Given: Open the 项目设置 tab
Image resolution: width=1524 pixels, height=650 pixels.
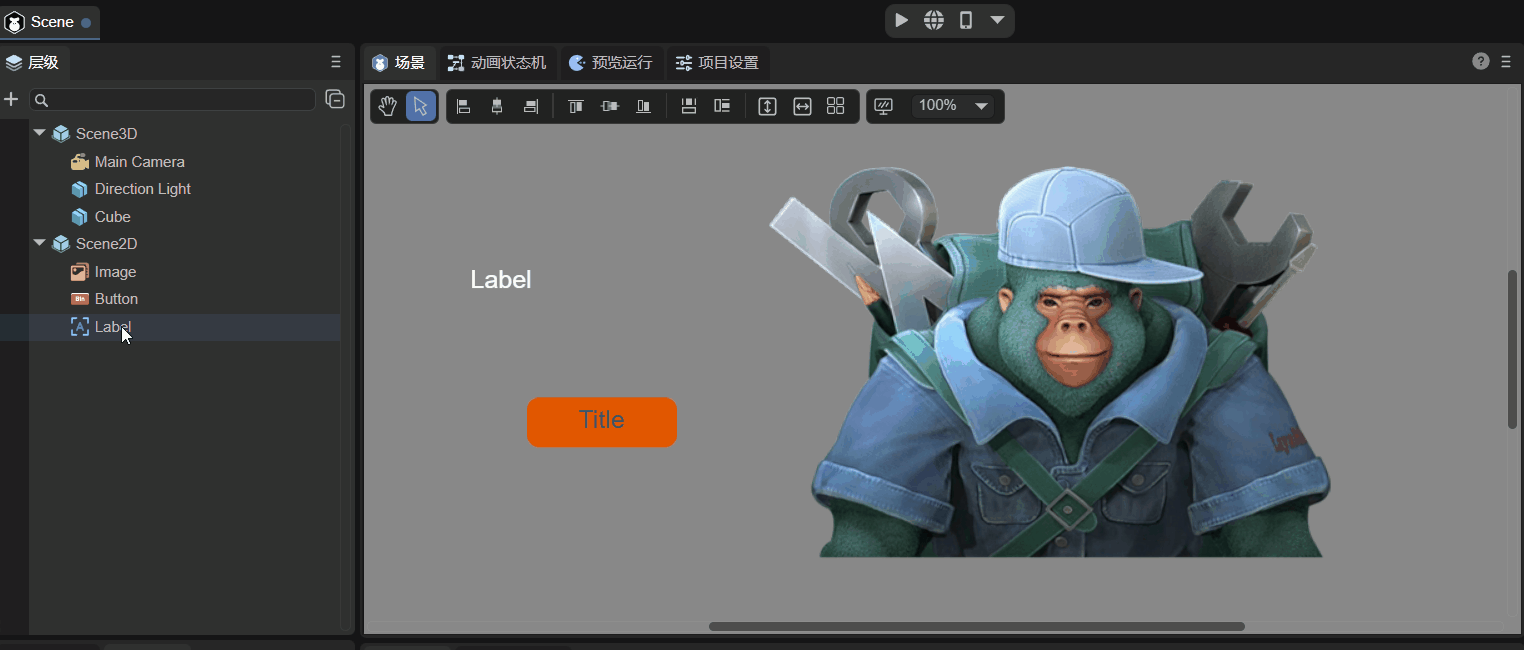Looking at the screenshot, I should coord(717,63).
